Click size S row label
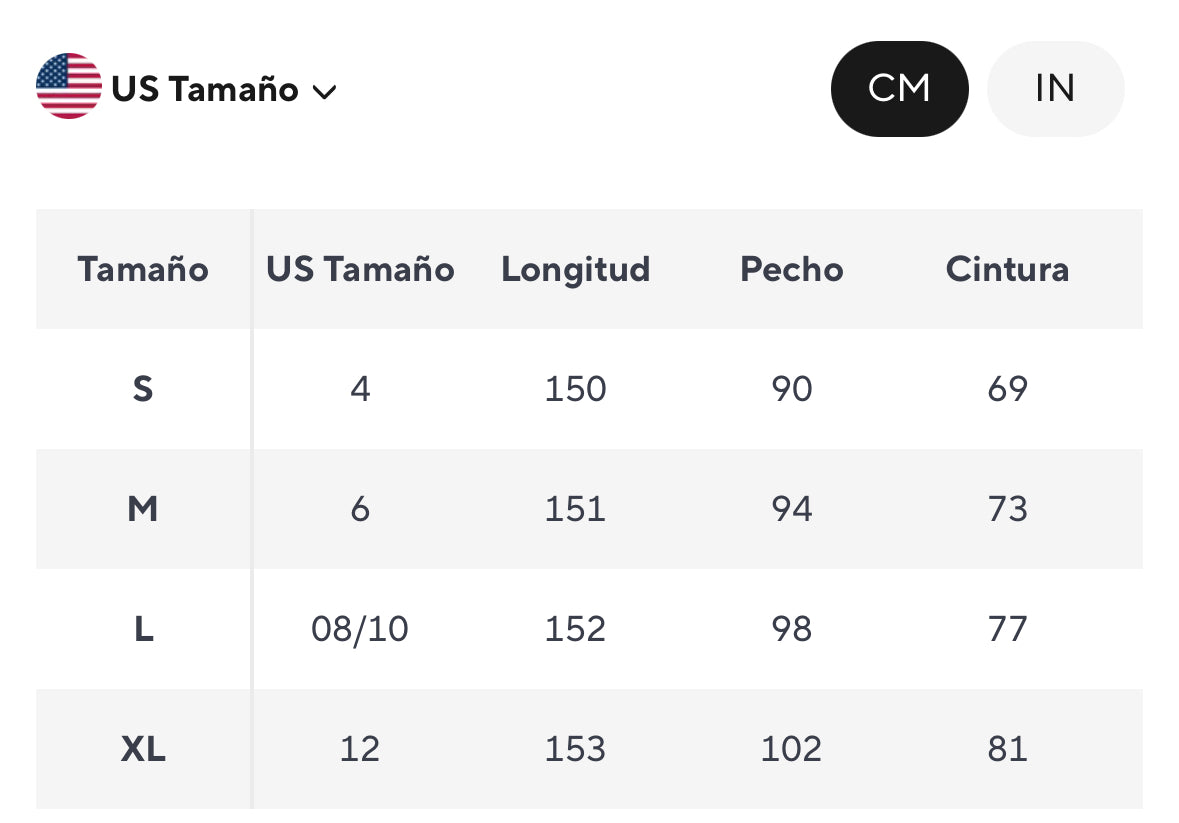This screenshot has height=823, width=1179. [x=143, y=389]
